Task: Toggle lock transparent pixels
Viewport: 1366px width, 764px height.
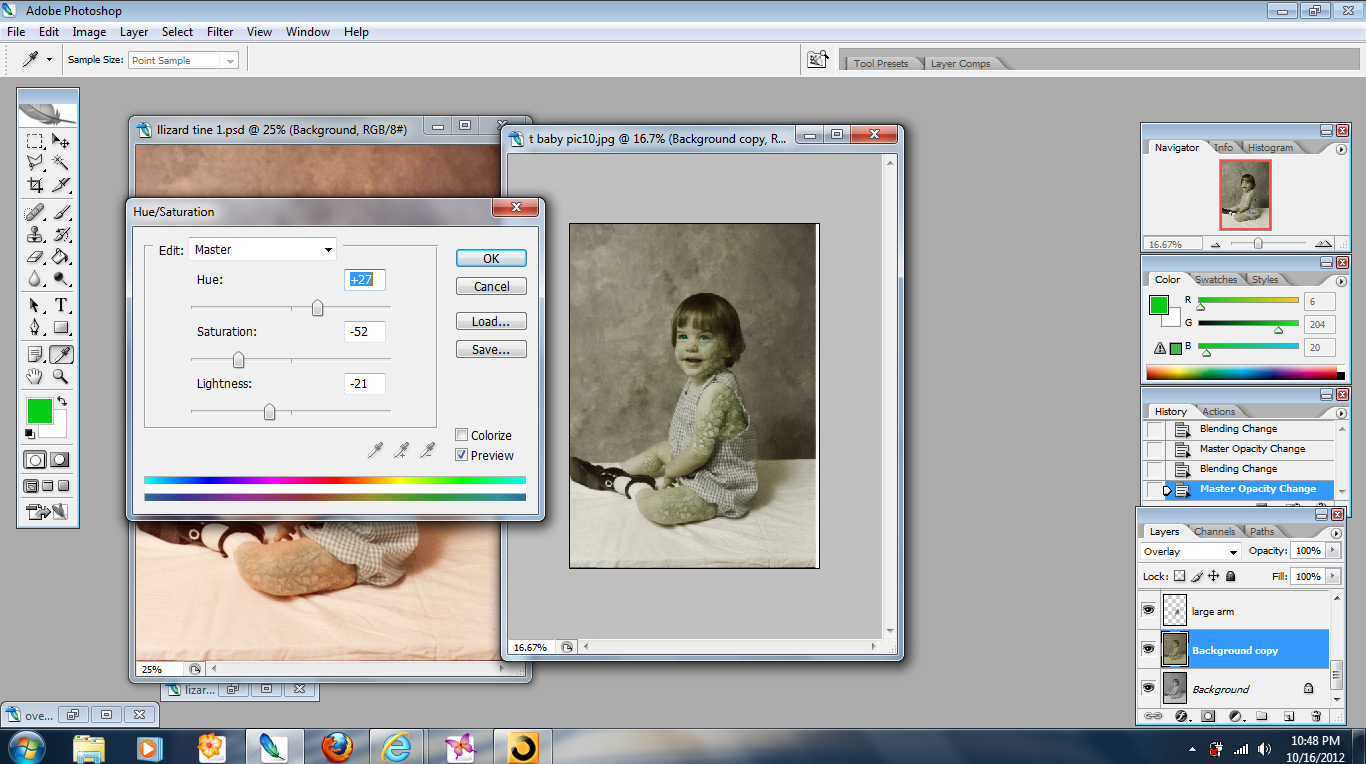Action: (1179, 576)
